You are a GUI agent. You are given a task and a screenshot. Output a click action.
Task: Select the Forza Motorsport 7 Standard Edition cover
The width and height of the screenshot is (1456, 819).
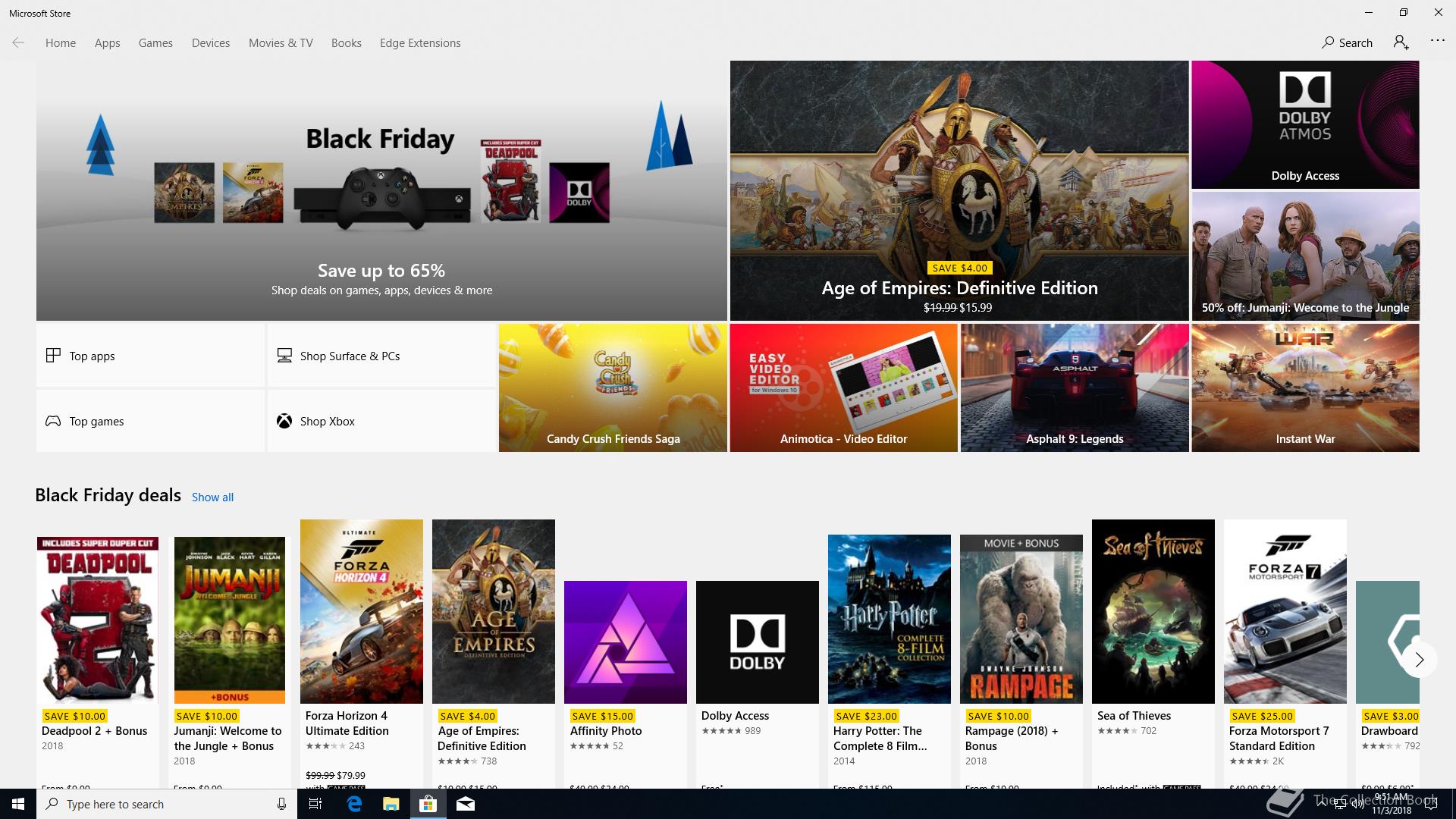point(1285,611)
